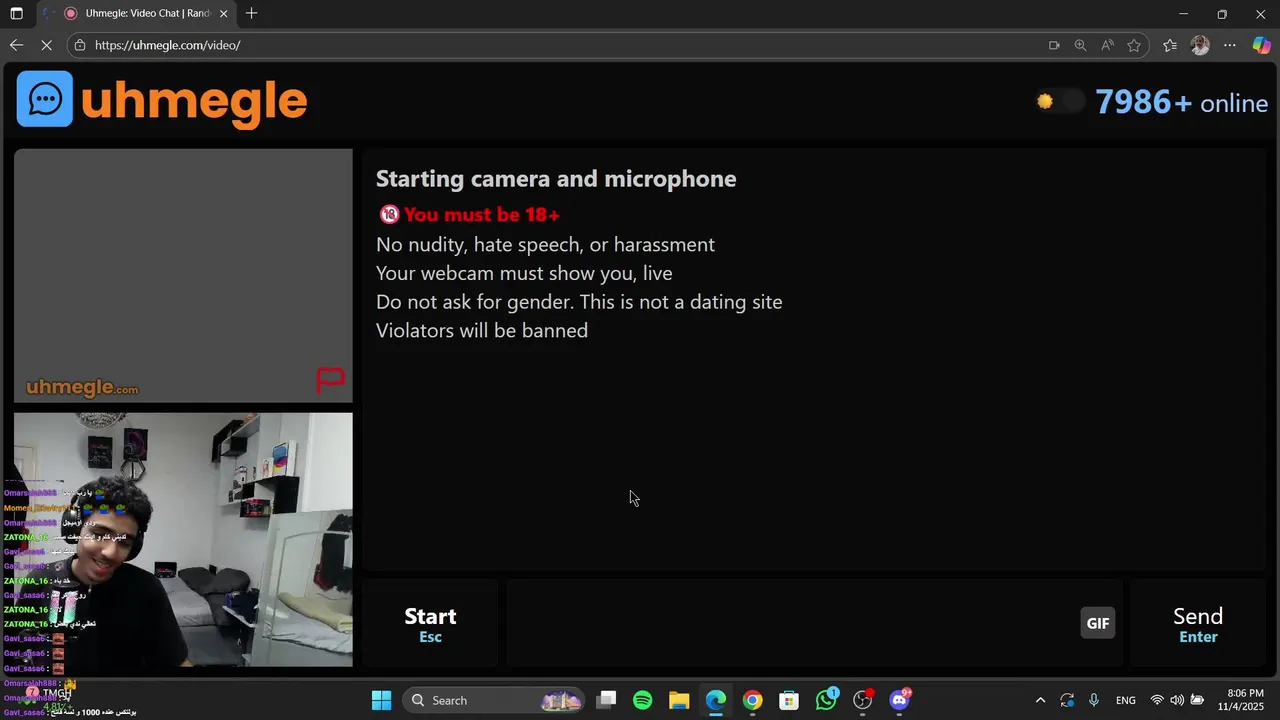Click the uhmegle wordmark text logo
The height and width of the screenshot is (720, 1280).
[194, 102]
